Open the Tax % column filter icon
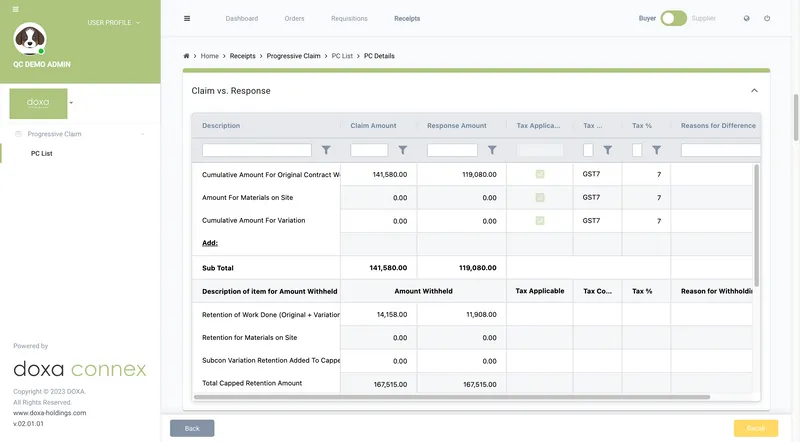The width and height of the screenshot is (800, 442). [656, 150]
